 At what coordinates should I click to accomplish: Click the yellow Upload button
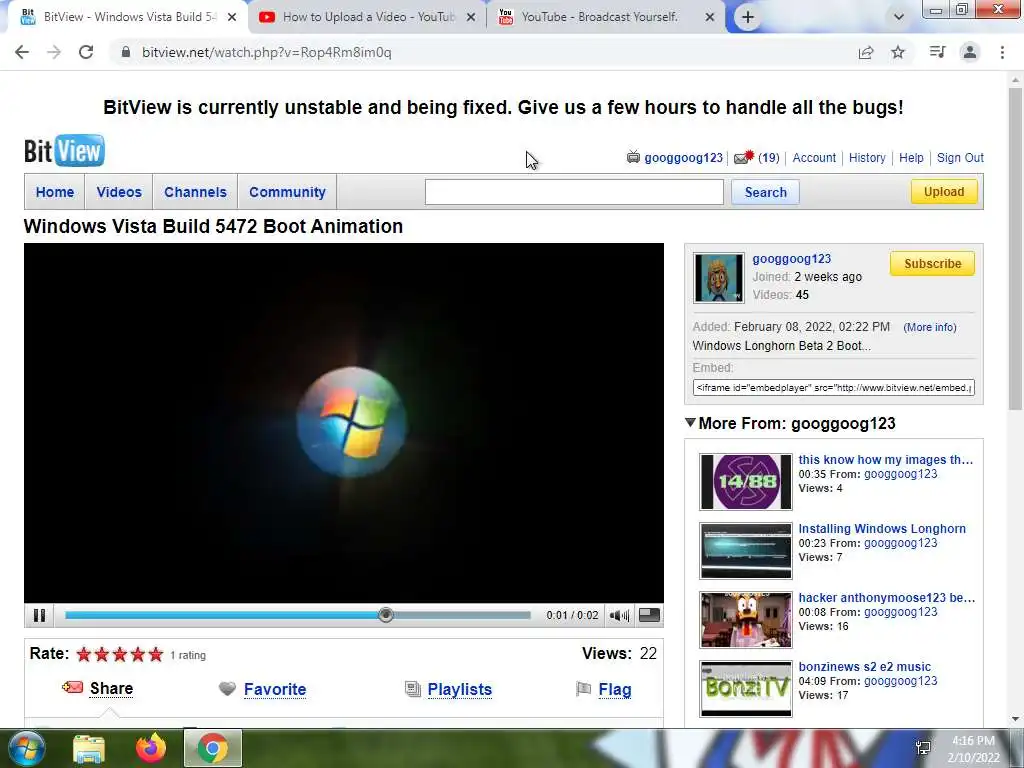[x=944, y=191]
